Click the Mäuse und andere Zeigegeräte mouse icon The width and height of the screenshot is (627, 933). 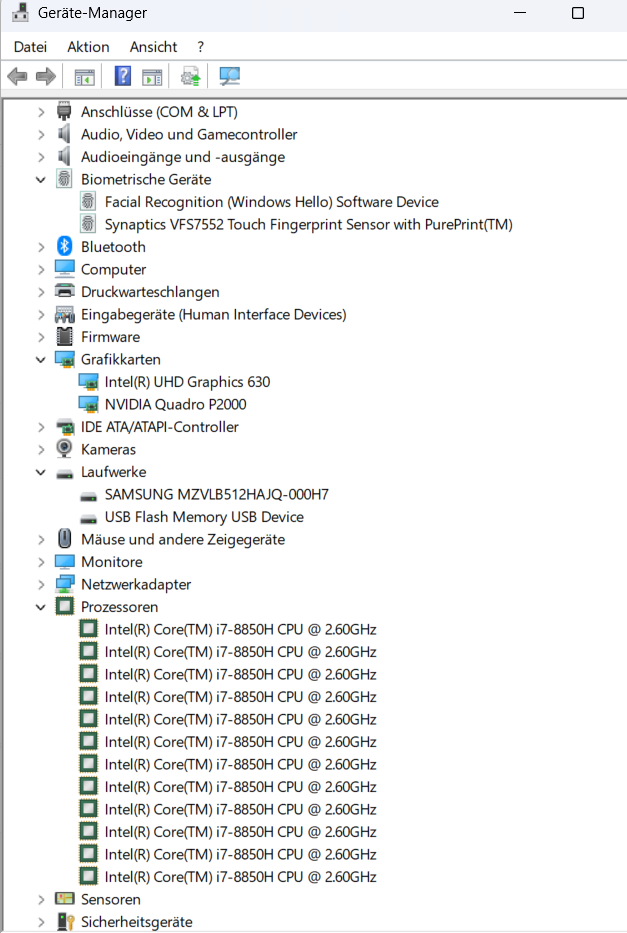point(64,538)
